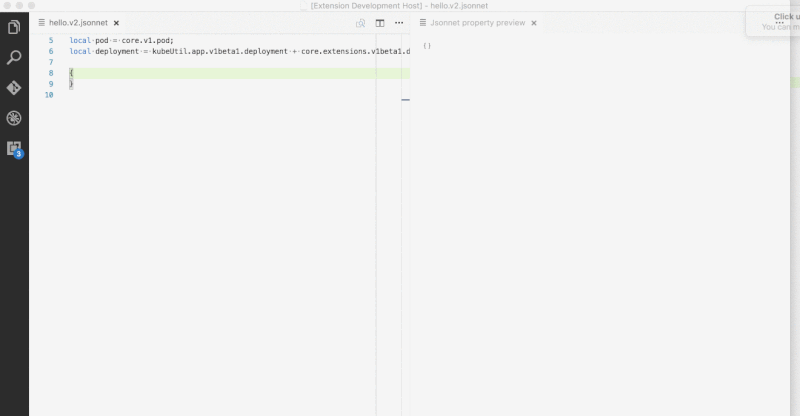Close the Jsonnet property preview tab
The height and width of the screenshot is (416, 800).
(x=534, y=23)
